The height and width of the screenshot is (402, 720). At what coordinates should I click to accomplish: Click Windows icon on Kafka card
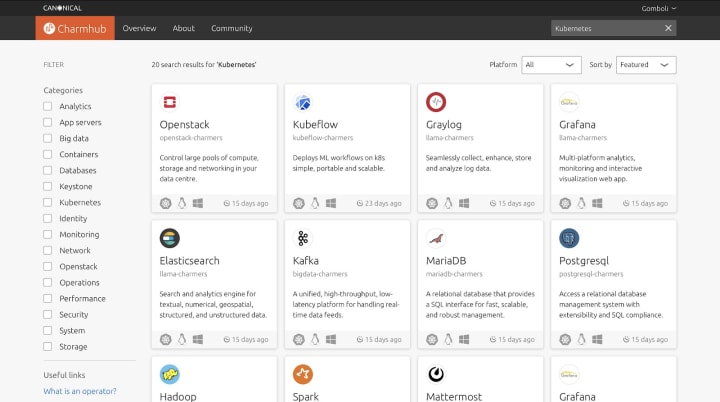[x=331, y=339]
